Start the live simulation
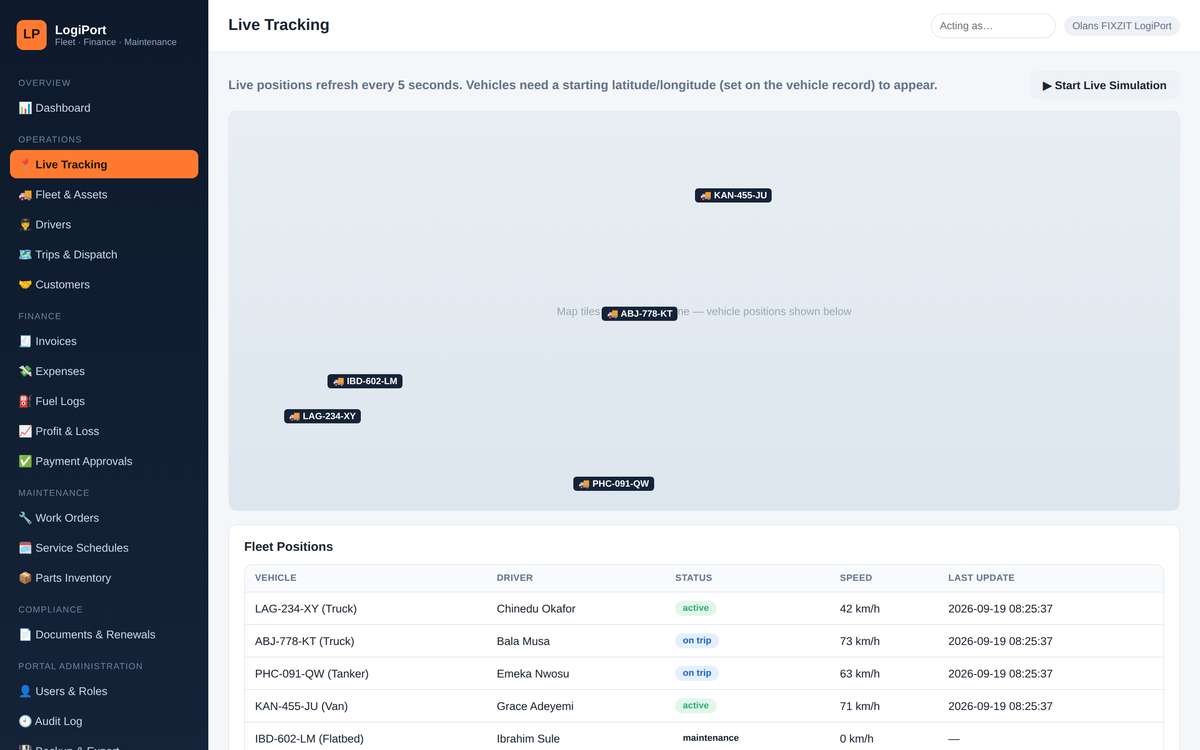The width and height of the screenshot is (1200, 750). (x=1105, y=85)
